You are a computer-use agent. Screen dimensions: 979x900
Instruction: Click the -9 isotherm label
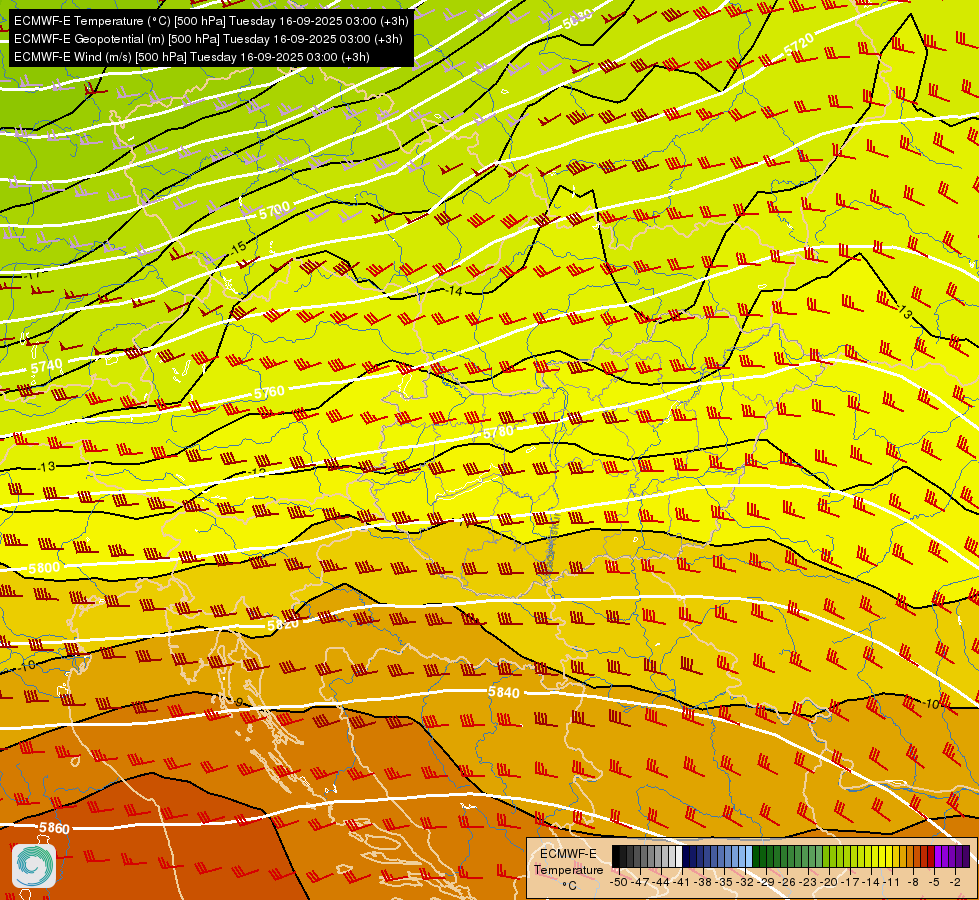point(237,703)
